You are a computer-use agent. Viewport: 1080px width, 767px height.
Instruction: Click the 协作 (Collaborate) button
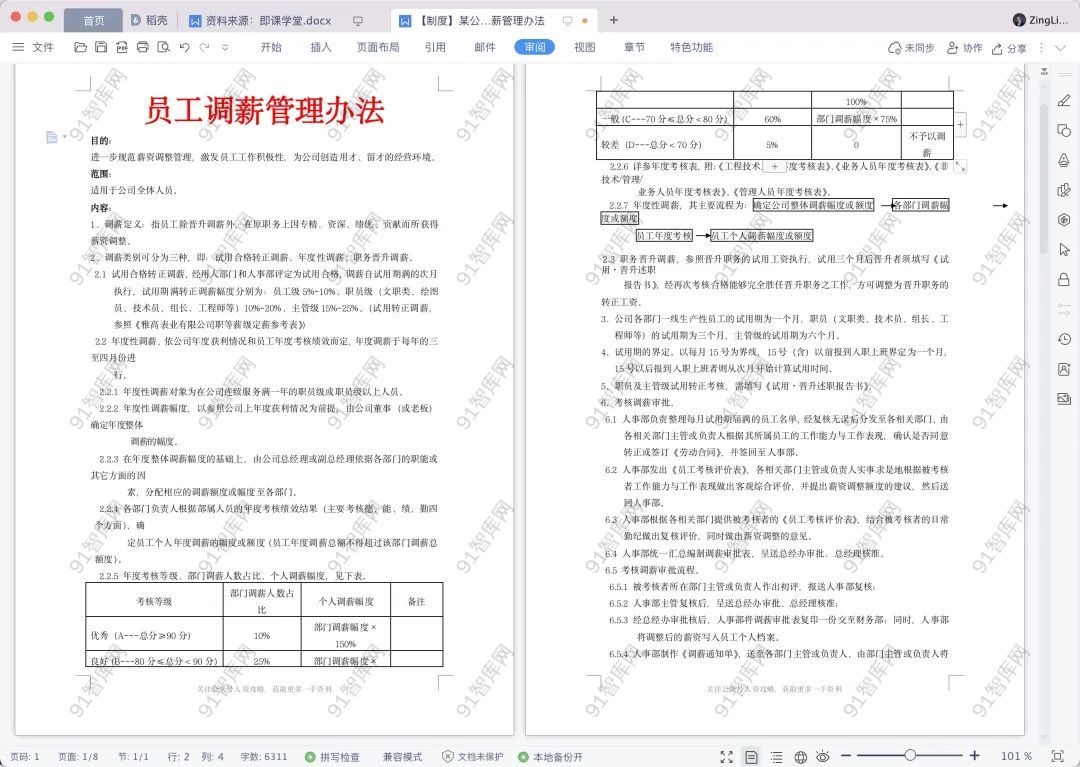coord(964,47)
